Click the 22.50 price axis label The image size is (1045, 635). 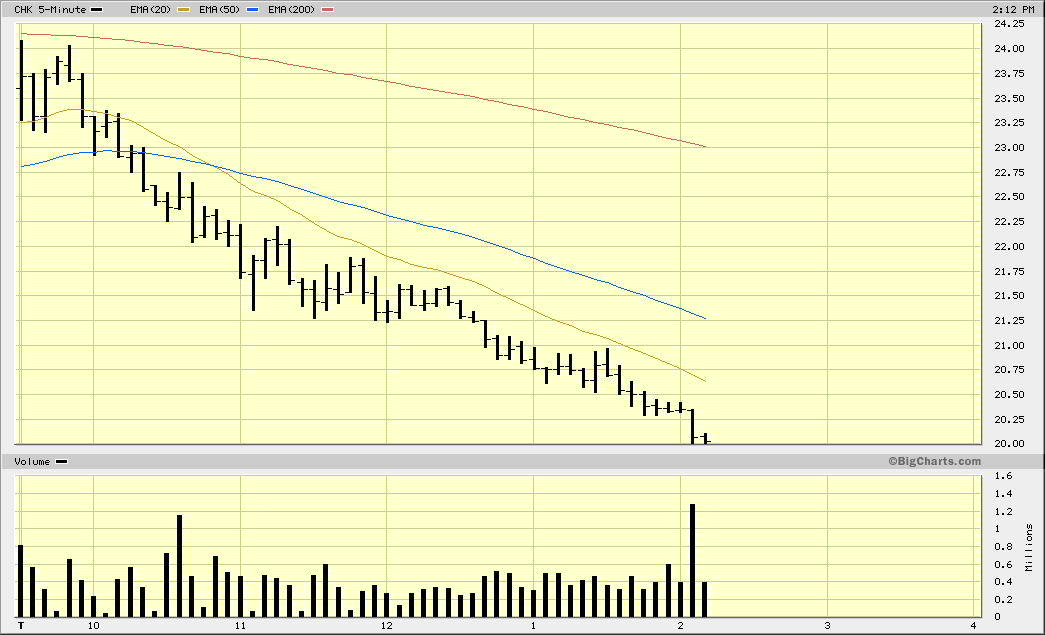pos(1009,197)
